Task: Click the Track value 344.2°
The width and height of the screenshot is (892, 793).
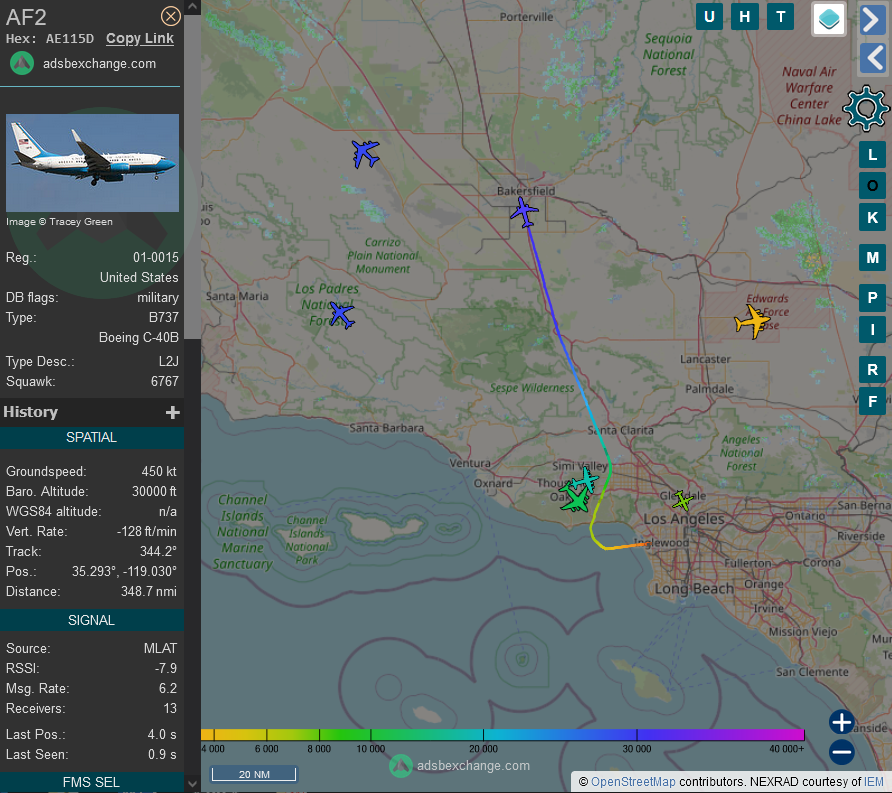Action: click(158, 551)
